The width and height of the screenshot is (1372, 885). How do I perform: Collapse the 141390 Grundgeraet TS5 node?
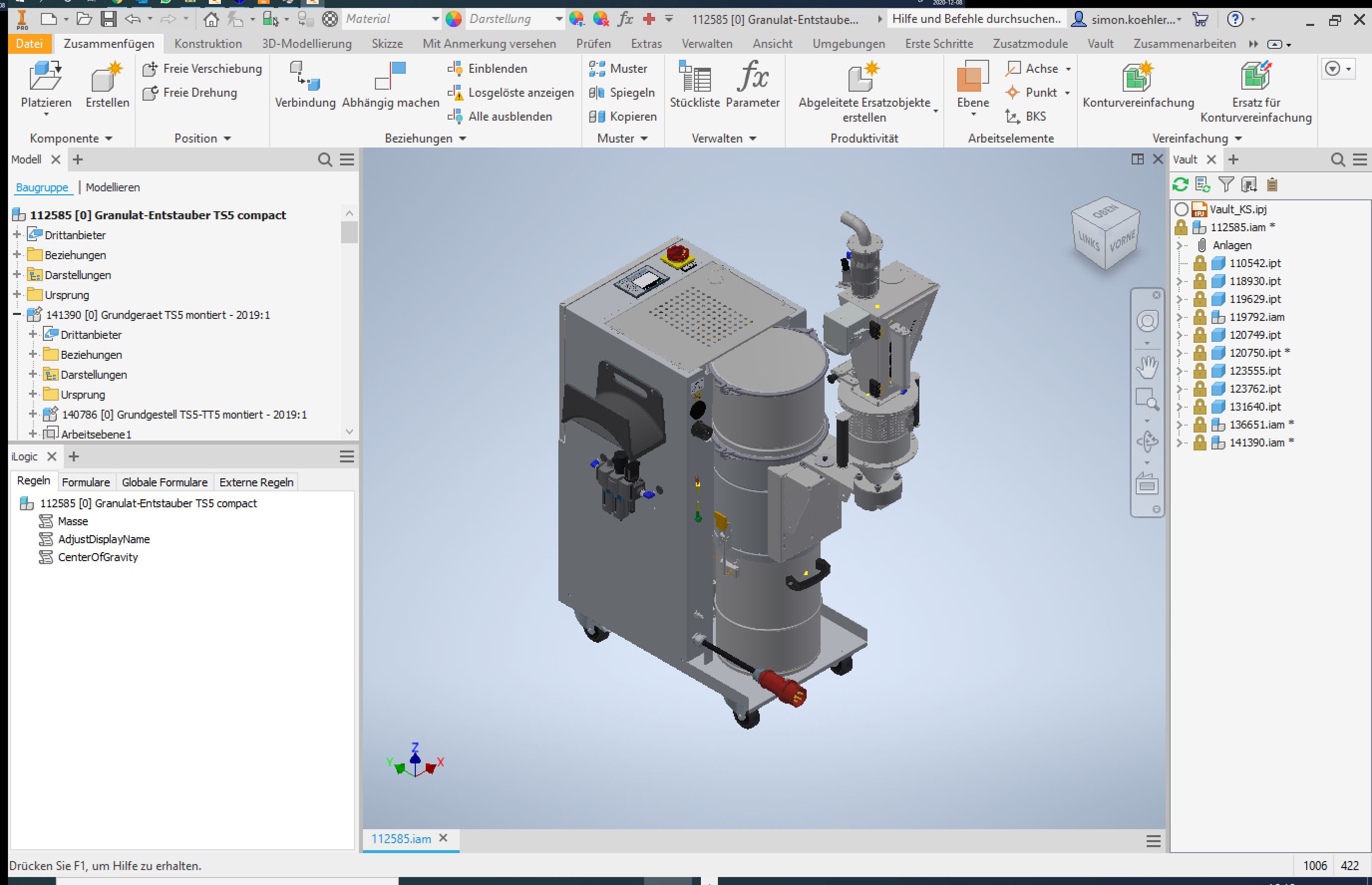[16, 314]
